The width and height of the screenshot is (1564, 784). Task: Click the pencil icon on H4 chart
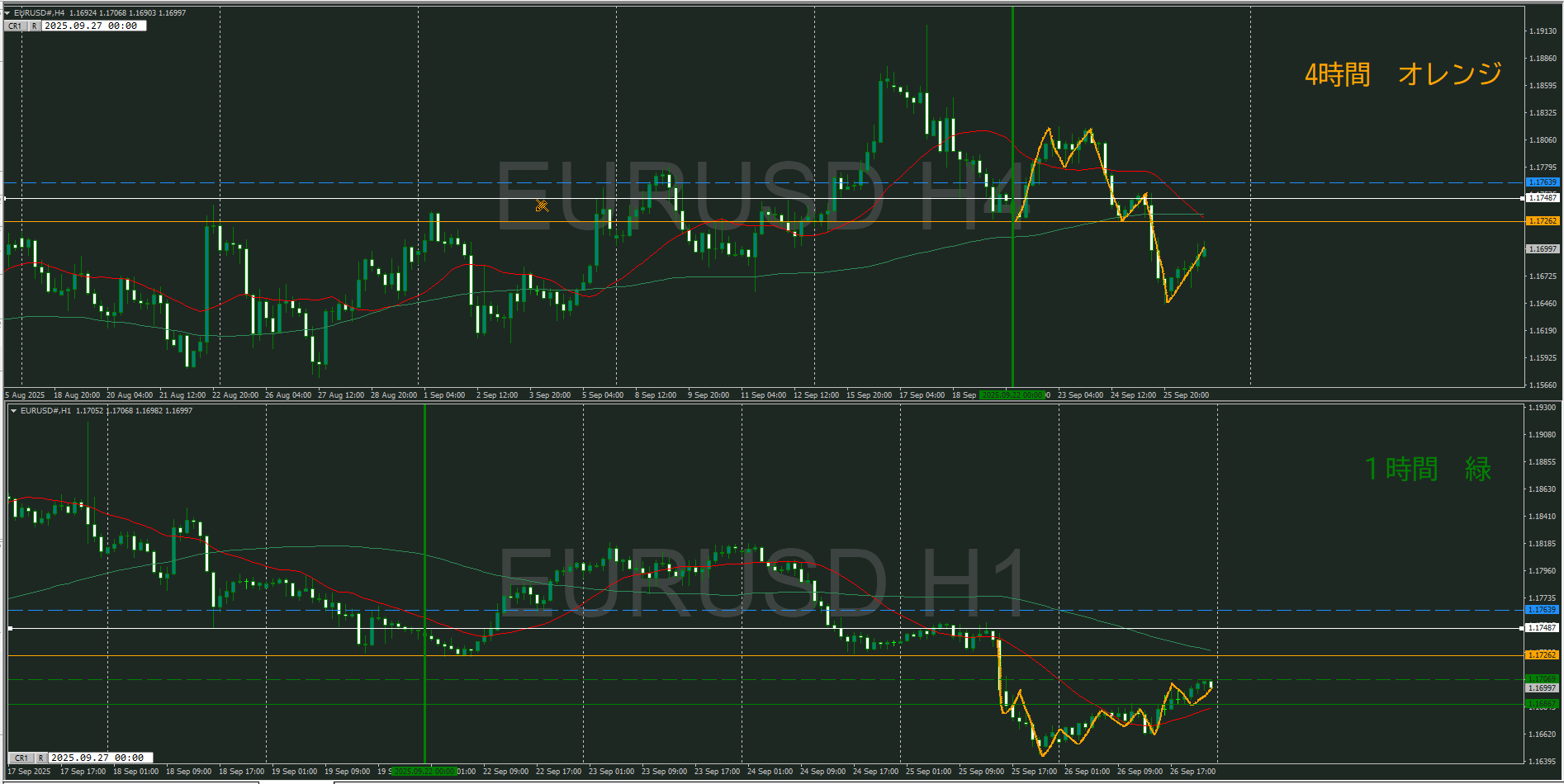(542, 205)
